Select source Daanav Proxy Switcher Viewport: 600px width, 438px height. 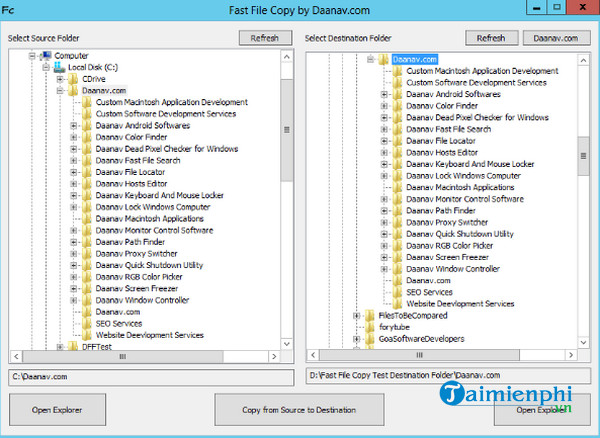(136, 254)
